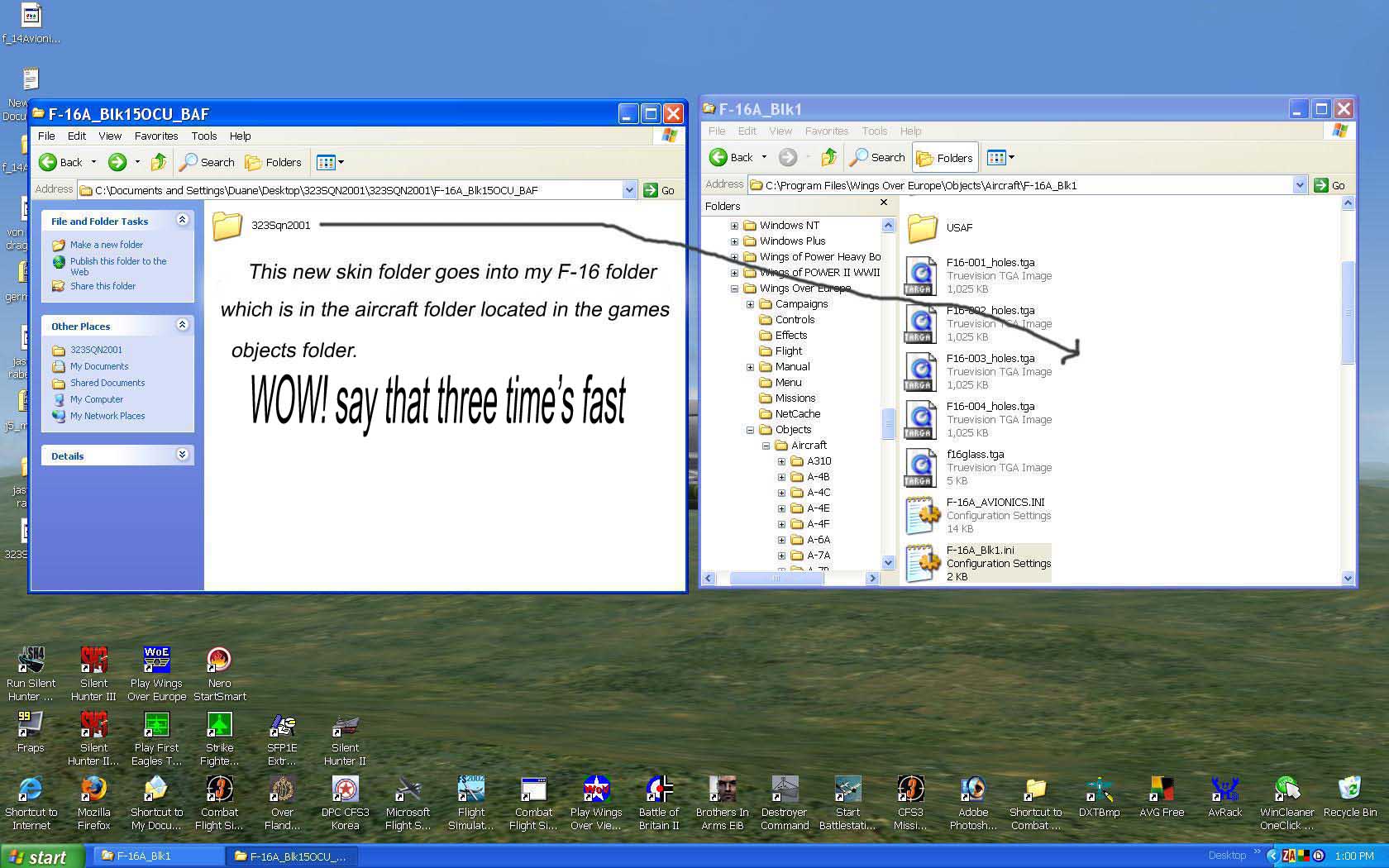Switch to F-16A_Blk1 taskbar button
Viewport: 1389px width, 868px height.
click(x=156, y=856)
